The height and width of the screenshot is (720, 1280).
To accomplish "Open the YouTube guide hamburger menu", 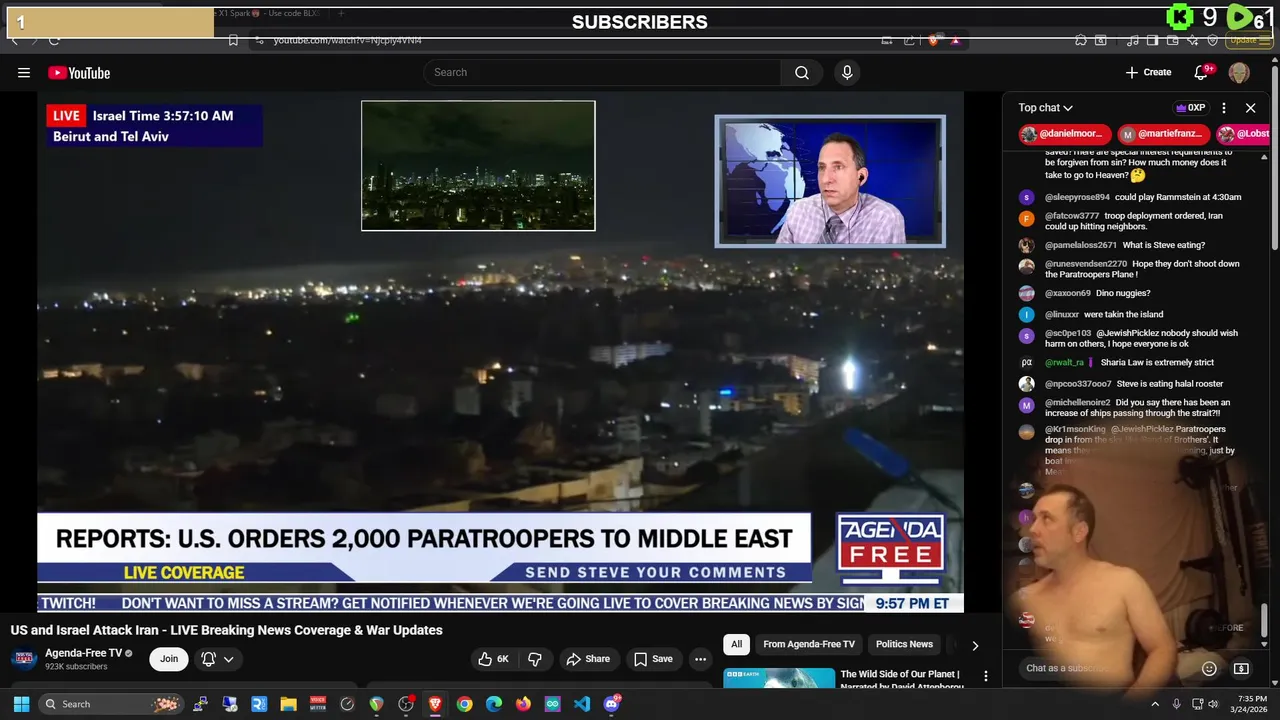I will (x=24, y=72).
